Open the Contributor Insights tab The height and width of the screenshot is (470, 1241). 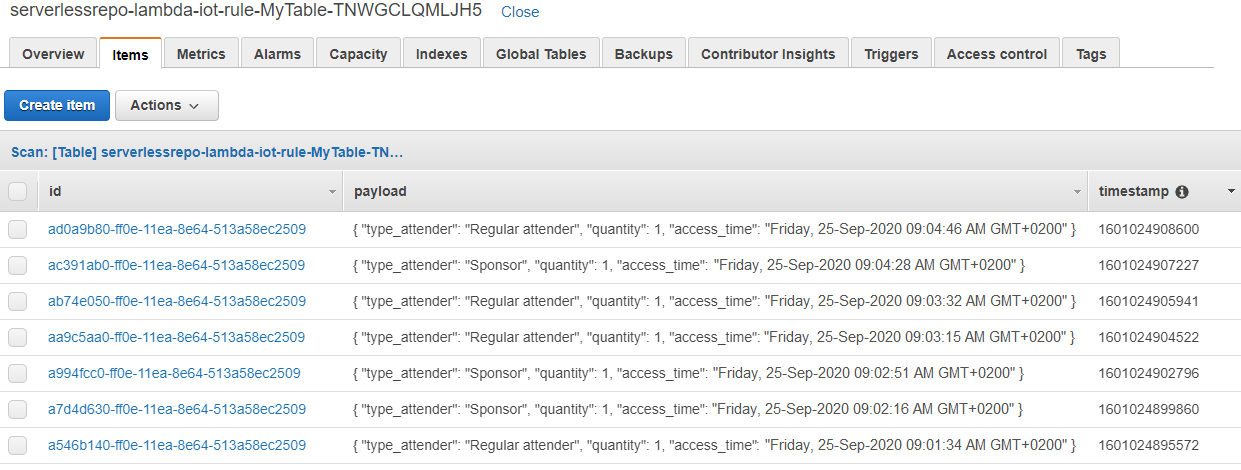(768, 54)
